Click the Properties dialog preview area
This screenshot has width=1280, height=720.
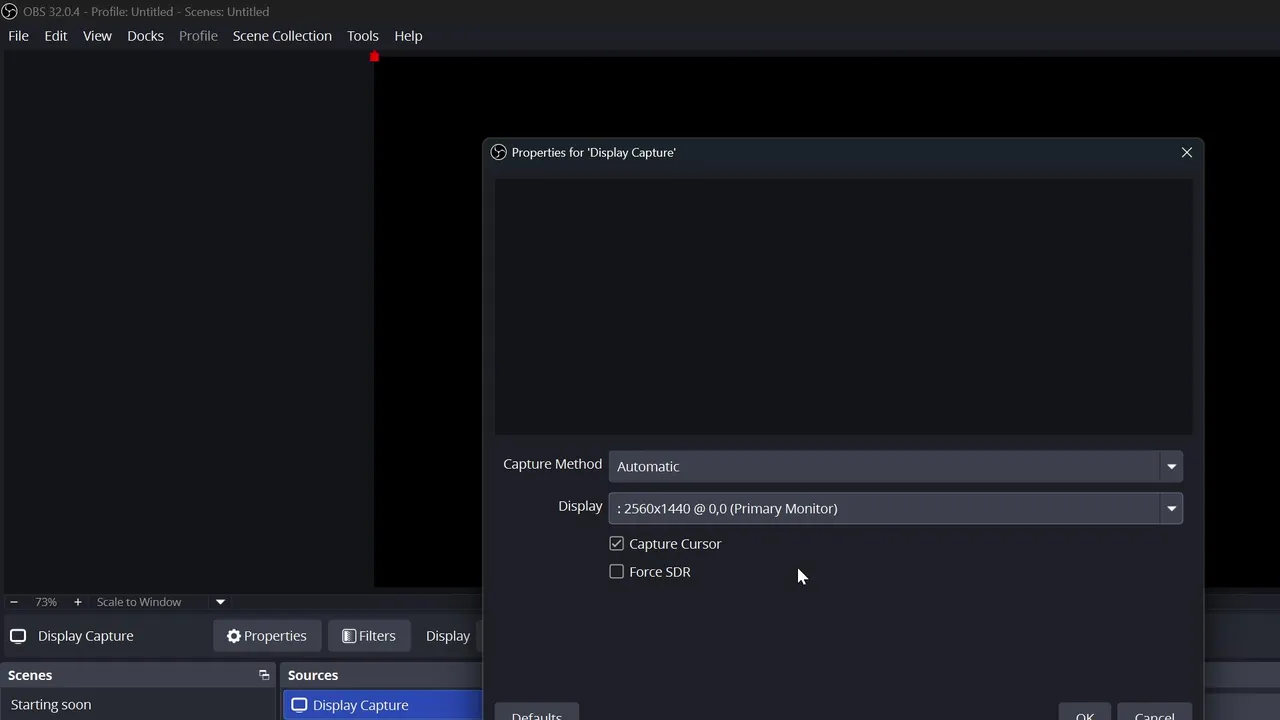(843, 306)
